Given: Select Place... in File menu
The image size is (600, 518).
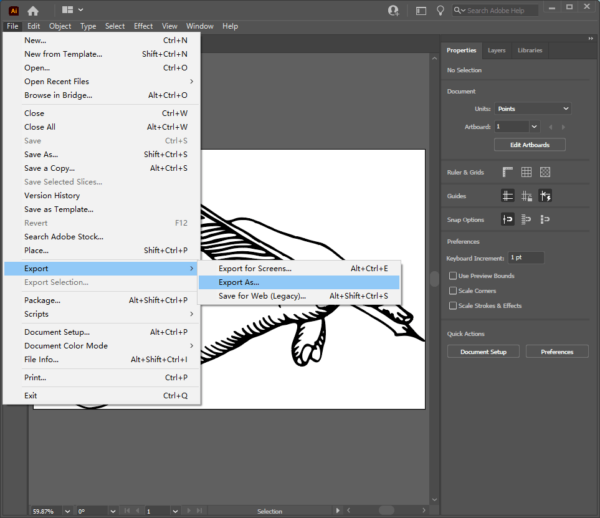Looking at the screenshot, I should [102, 251].
